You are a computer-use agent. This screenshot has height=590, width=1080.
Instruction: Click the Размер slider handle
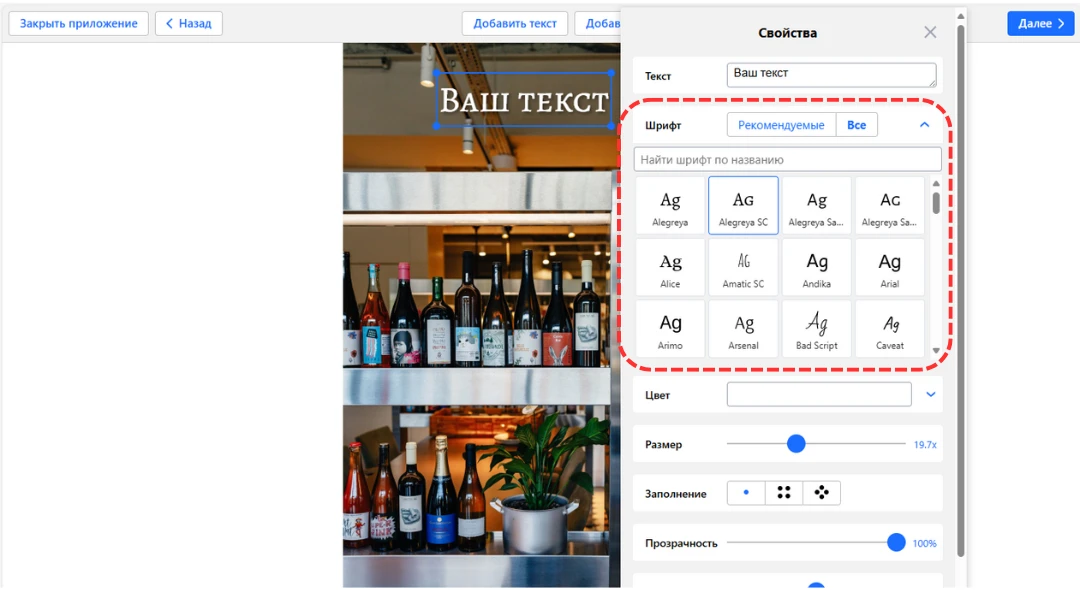pos(796,444)
